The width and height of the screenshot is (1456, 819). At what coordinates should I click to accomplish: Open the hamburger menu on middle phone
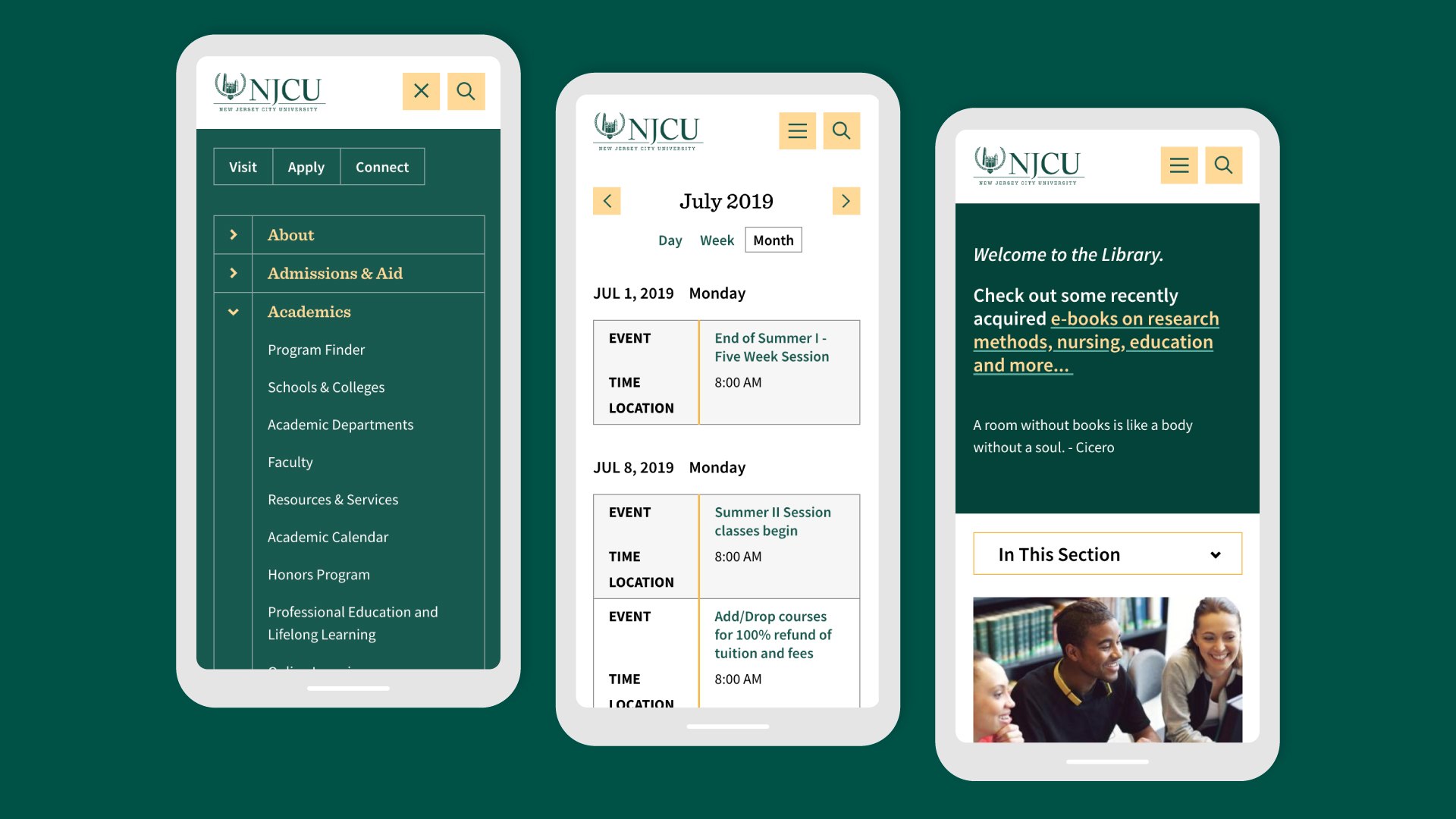pos(798,131)
